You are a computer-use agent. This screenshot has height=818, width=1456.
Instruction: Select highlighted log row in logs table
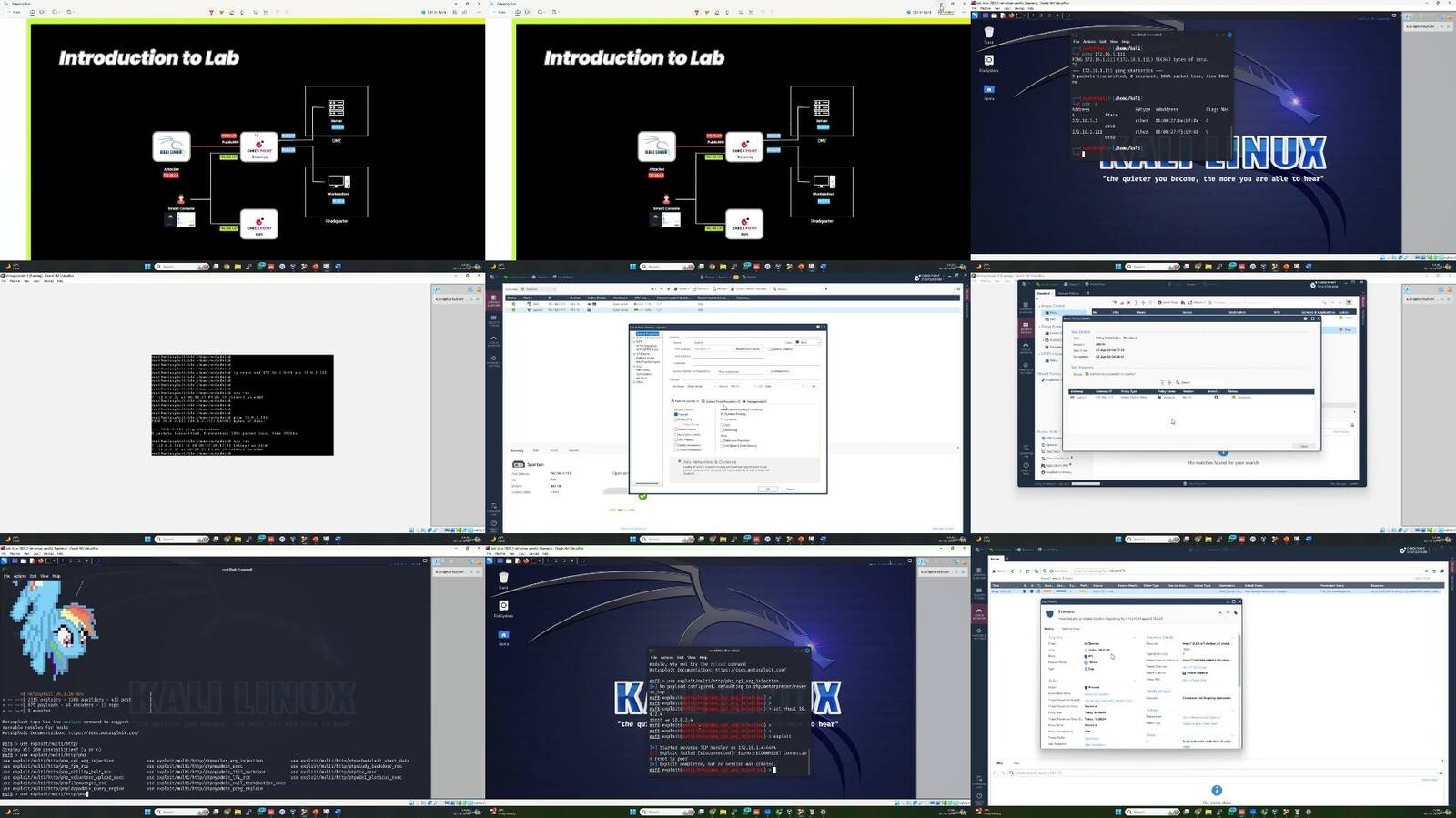point(1217,591)
